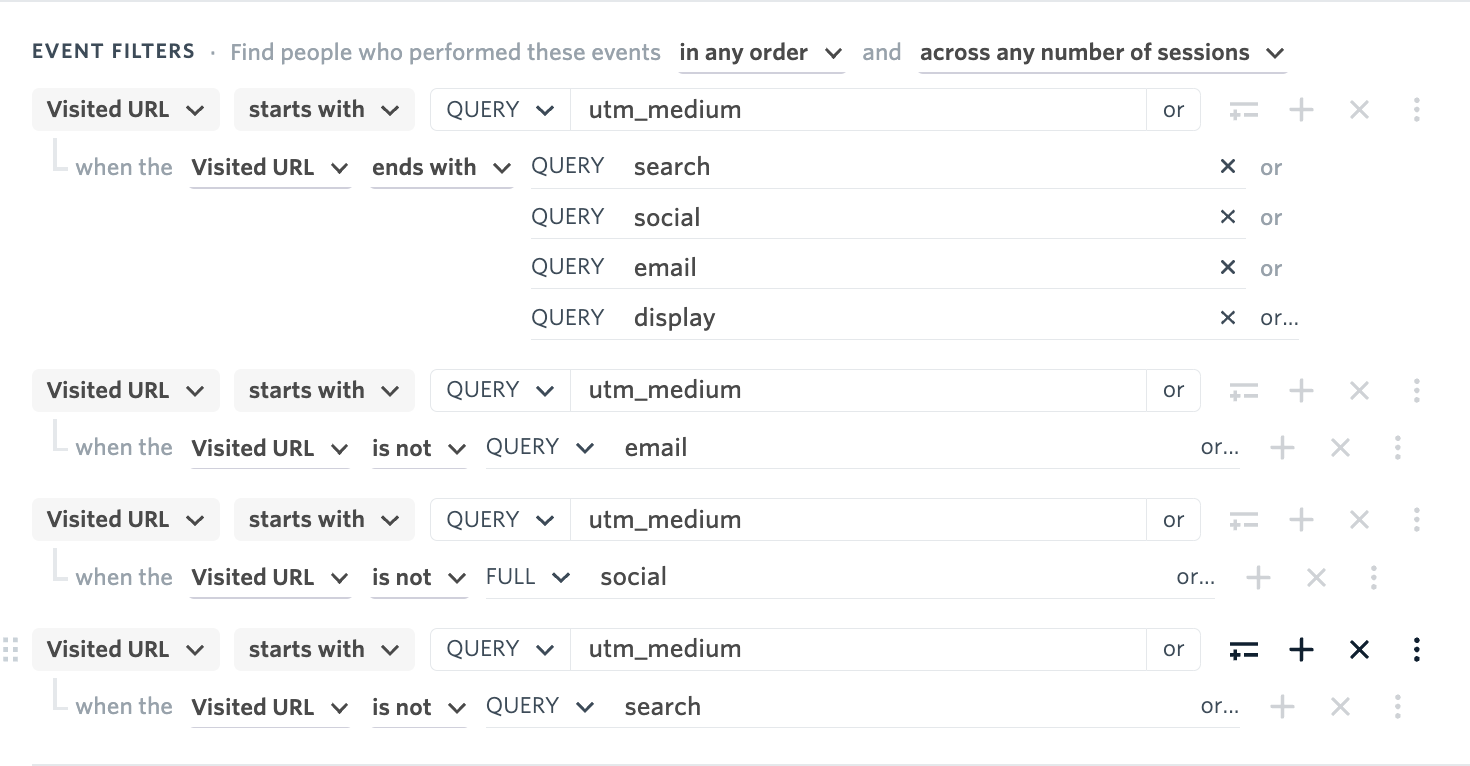Remove the 'is not FULL social' condition

(1316, 577)
